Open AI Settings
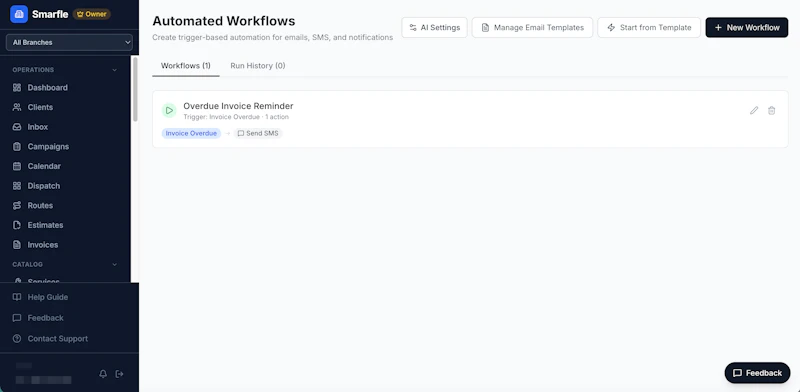800x392 pixels. 434,28
